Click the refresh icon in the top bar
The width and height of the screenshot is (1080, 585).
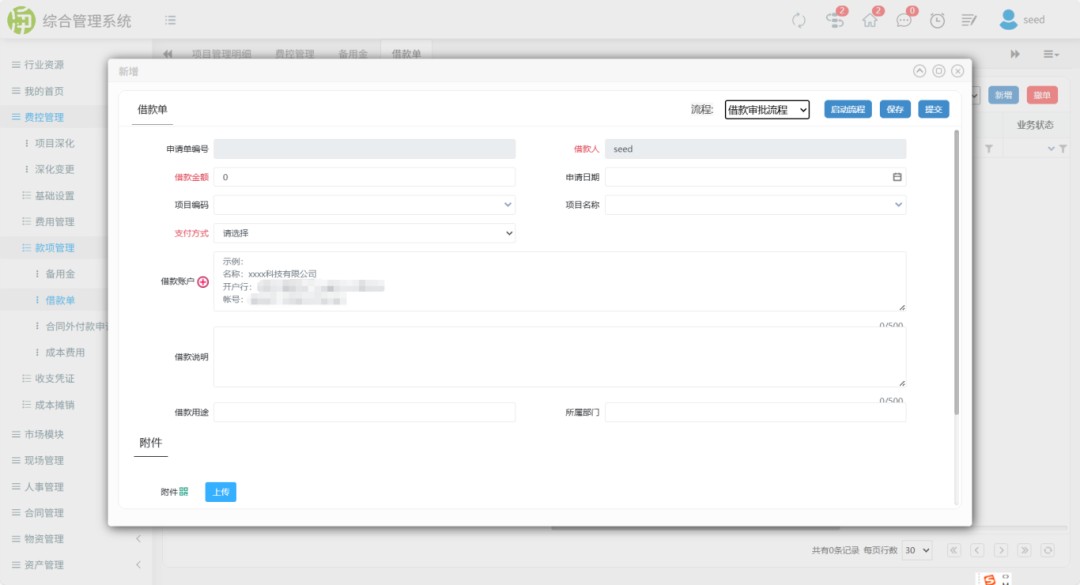798,20
